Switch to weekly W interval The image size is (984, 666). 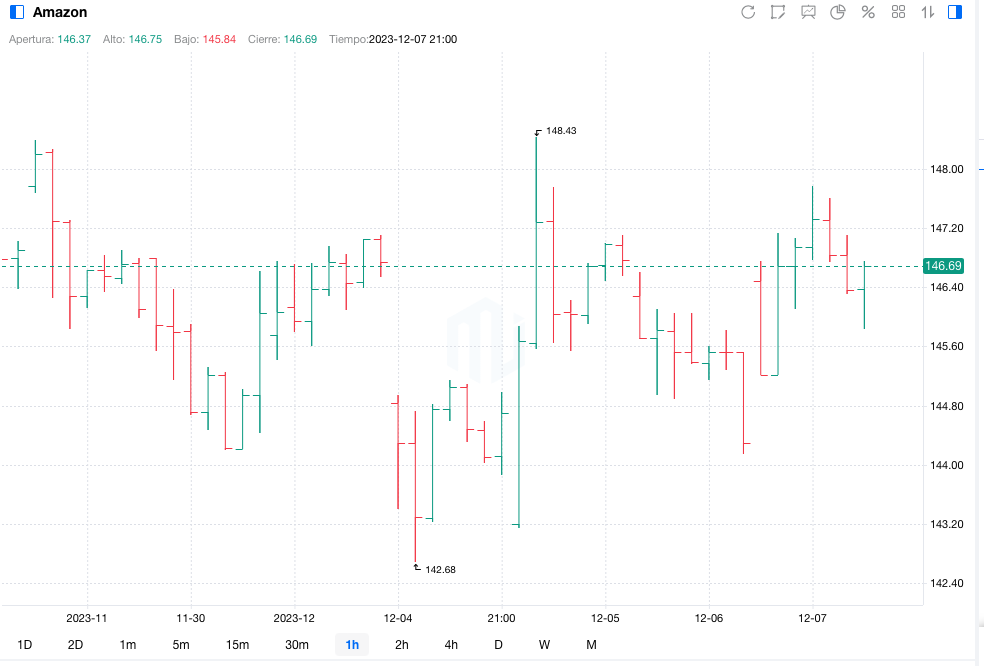[x=544, y=645]
